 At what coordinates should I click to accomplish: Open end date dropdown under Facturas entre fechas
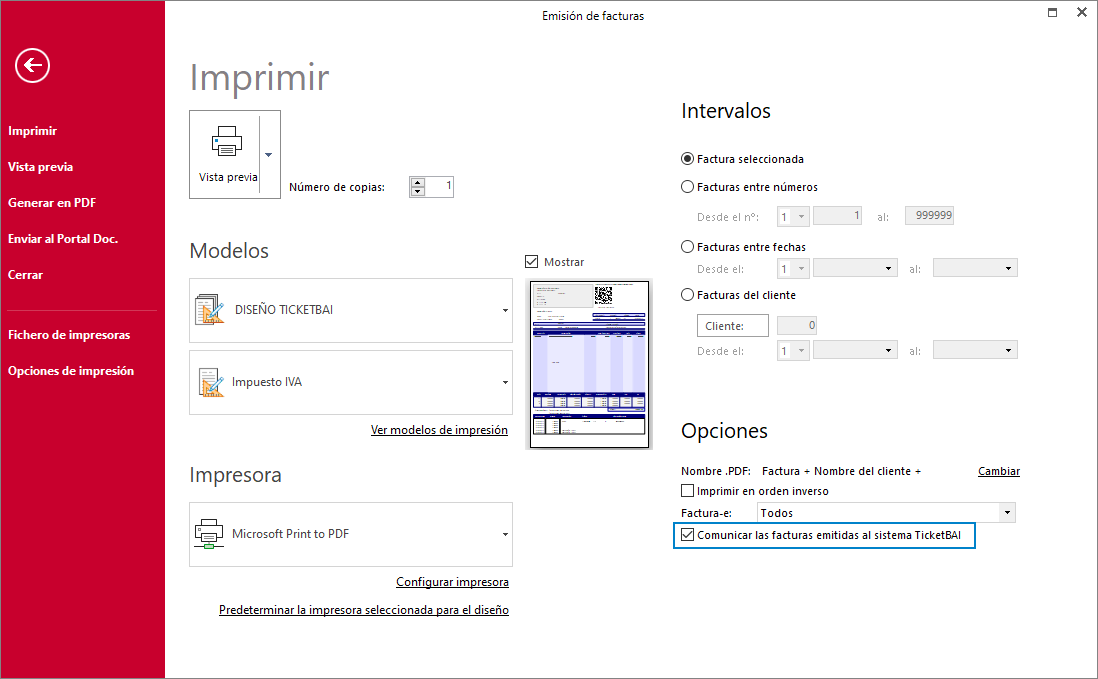1008,268
